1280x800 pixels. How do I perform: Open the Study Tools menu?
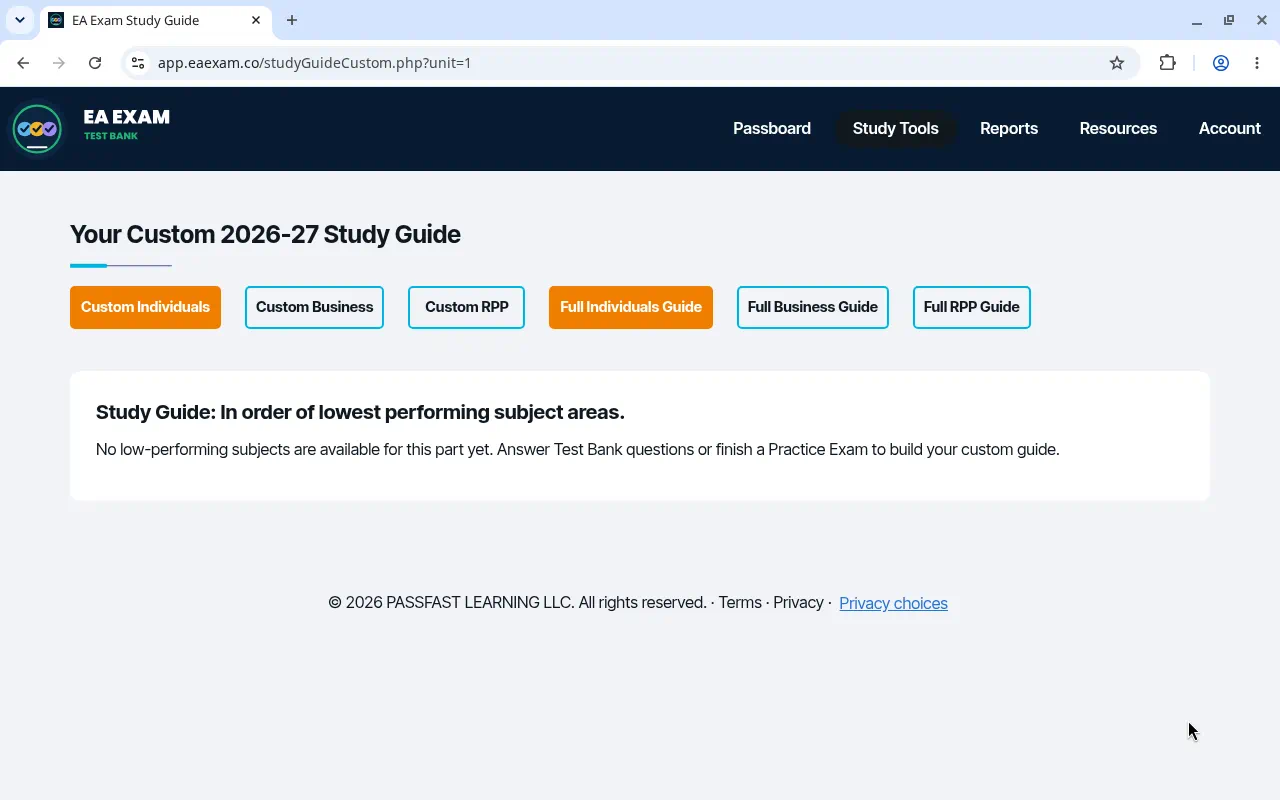pyautogui.click(x=896, y=129)
